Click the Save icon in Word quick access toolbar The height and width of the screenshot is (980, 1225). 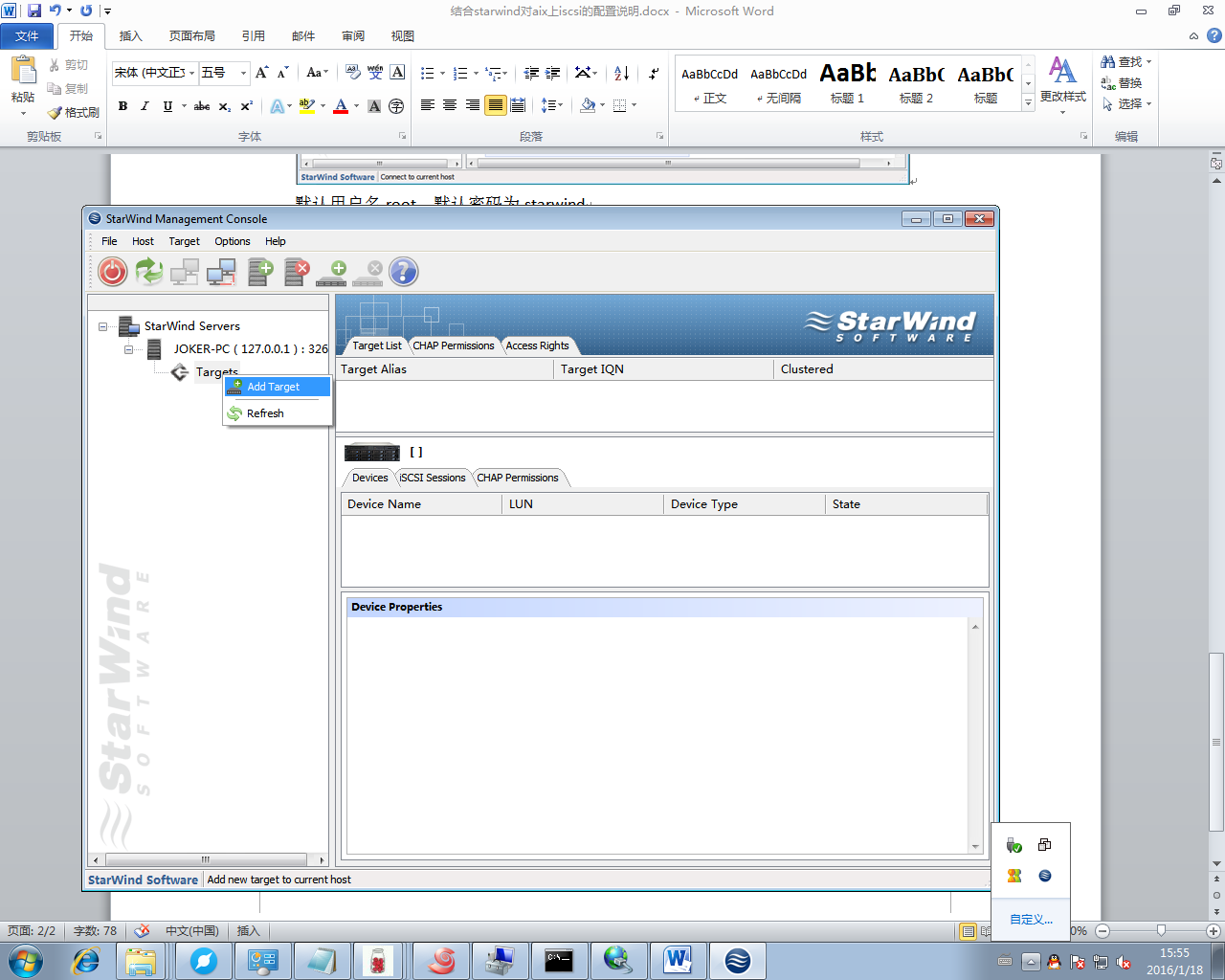(x=34, y=11)
